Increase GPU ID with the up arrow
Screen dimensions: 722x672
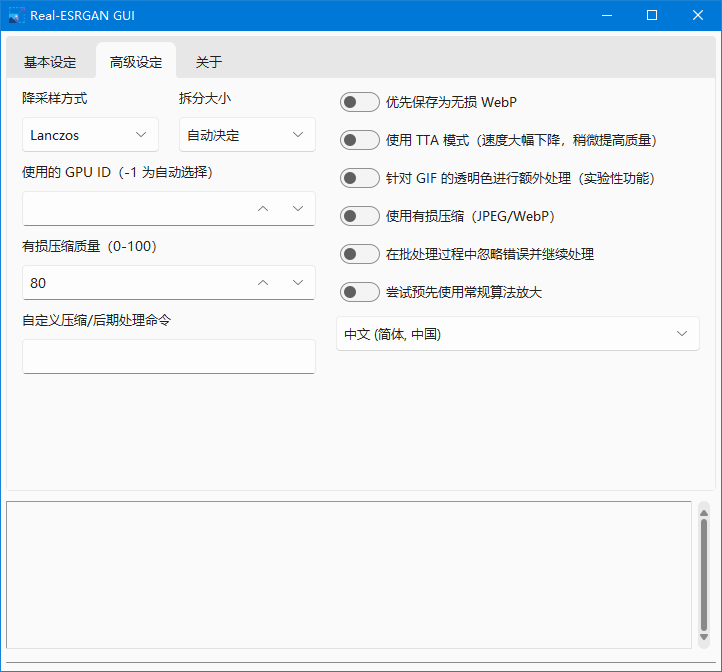[263, 209]
